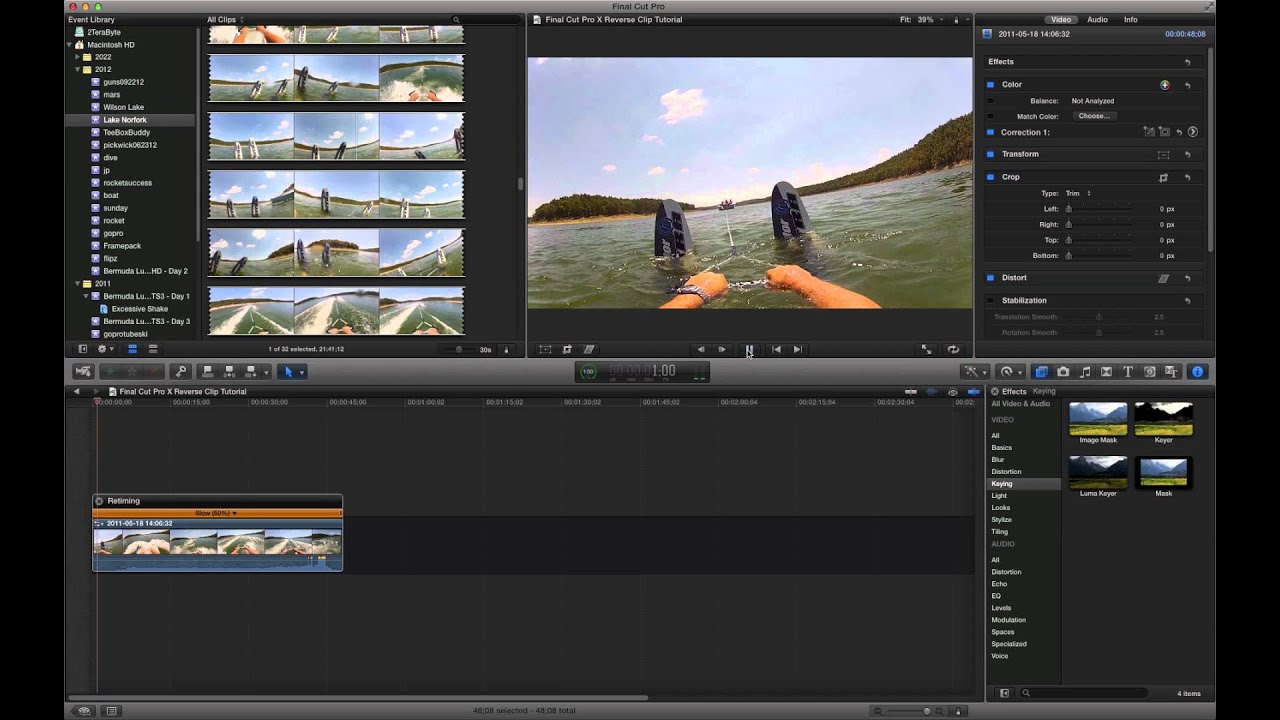Collapse the 2012 folder in Event Library
The image size is (1280, 720).
coord(78,70)
